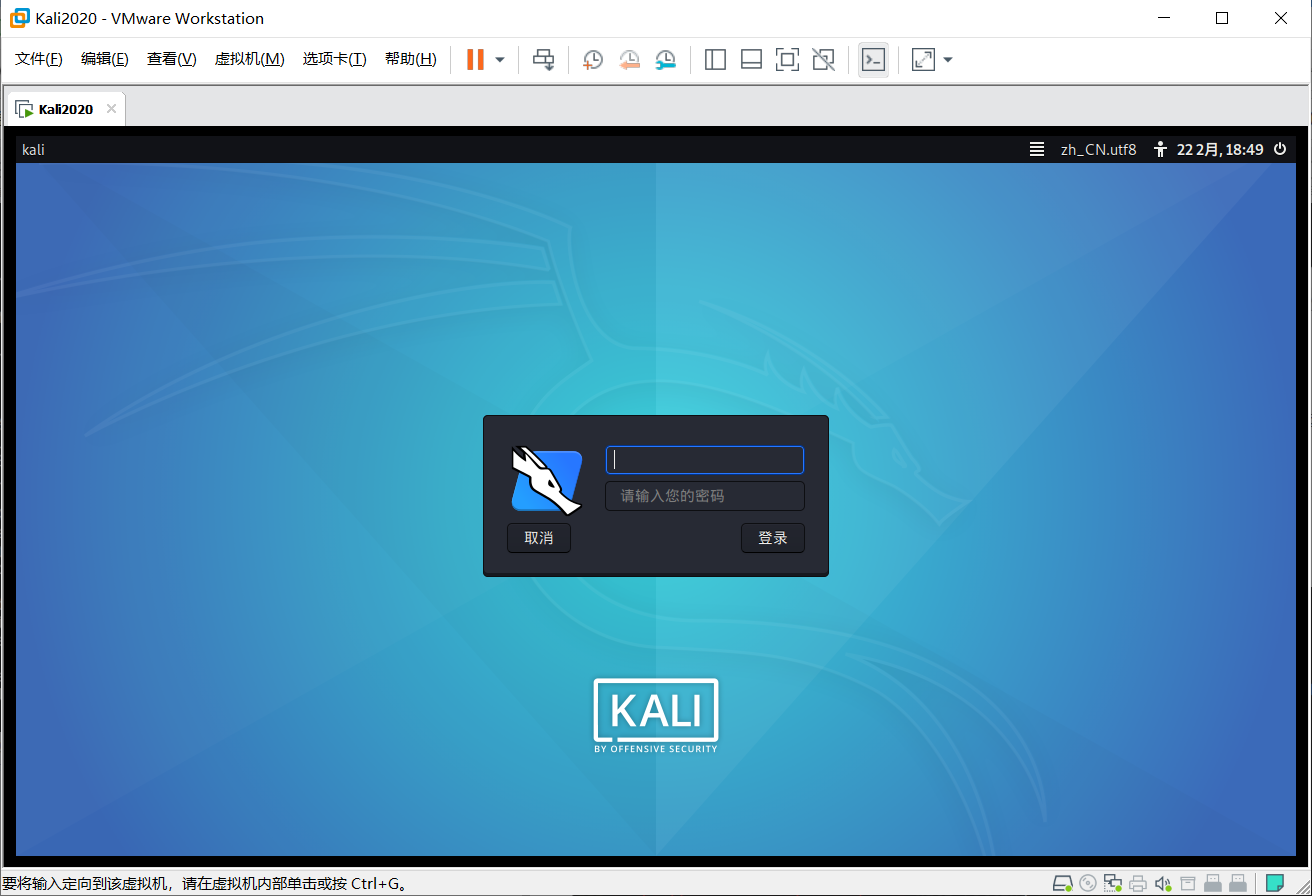The height and width of the screenshot is (896, 1312).
Task: Open the fit guest display dropdown
Action: pos(947,59)
